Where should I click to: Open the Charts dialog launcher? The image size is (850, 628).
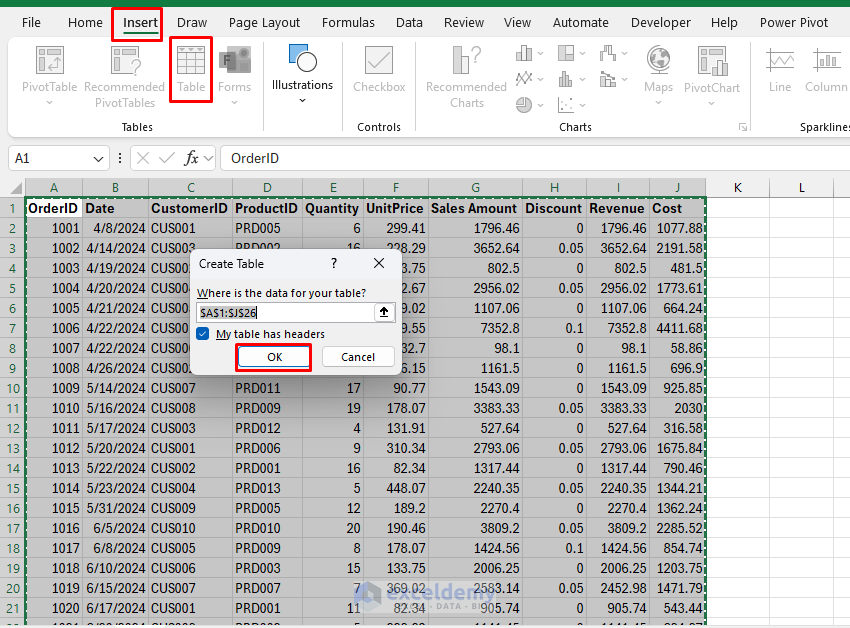(743, 127)
